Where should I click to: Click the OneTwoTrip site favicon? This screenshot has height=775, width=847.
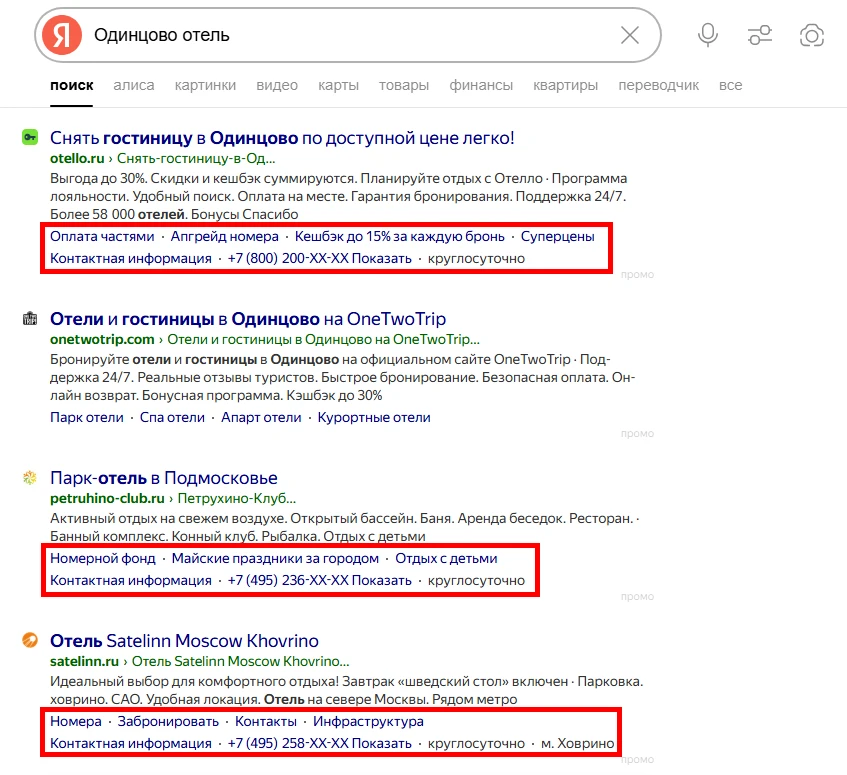(x=30, y=319)
